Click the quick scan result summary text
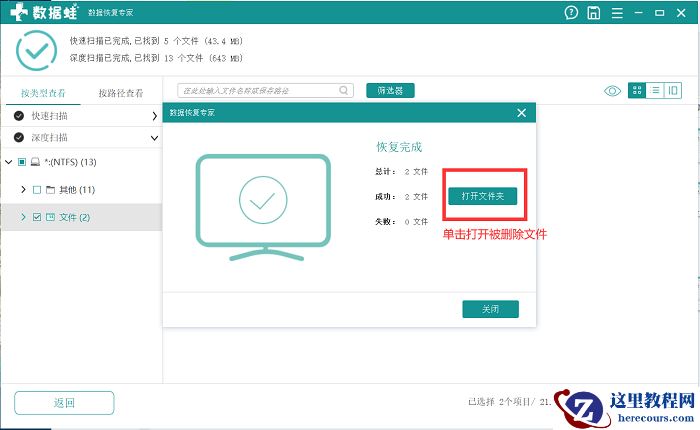 (x=156, y=41)
